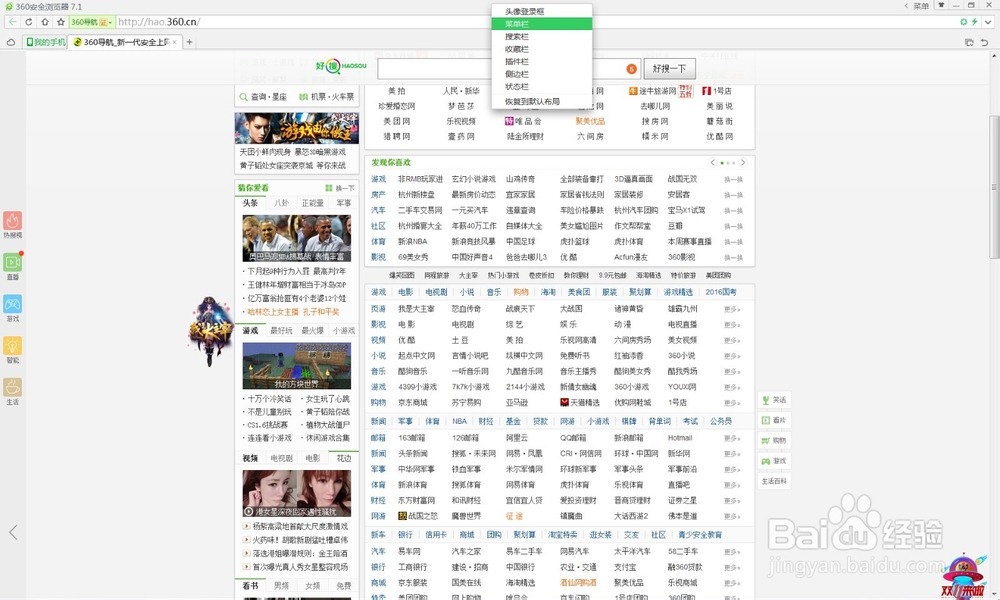Expand 更多 for the 页游 row
The height and width of the screenshot is (600, 1000).
(x=732, y=309)
